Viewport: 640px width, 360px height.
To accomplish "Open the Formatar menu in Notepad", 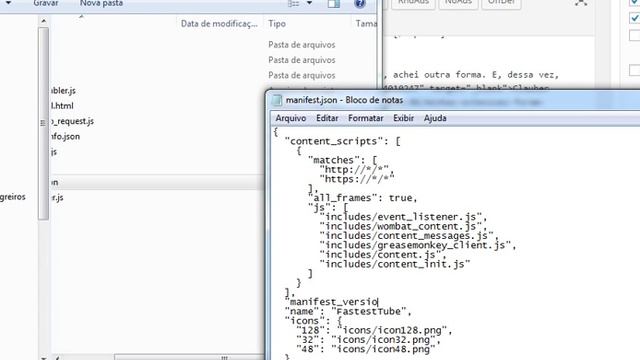I will [x=366, y=118].
